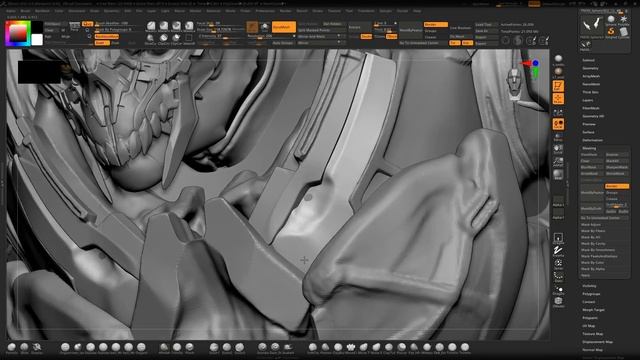Expand the ArrayMesh subpalette
The image size is (640, 360).
click(x=591, y=76)
